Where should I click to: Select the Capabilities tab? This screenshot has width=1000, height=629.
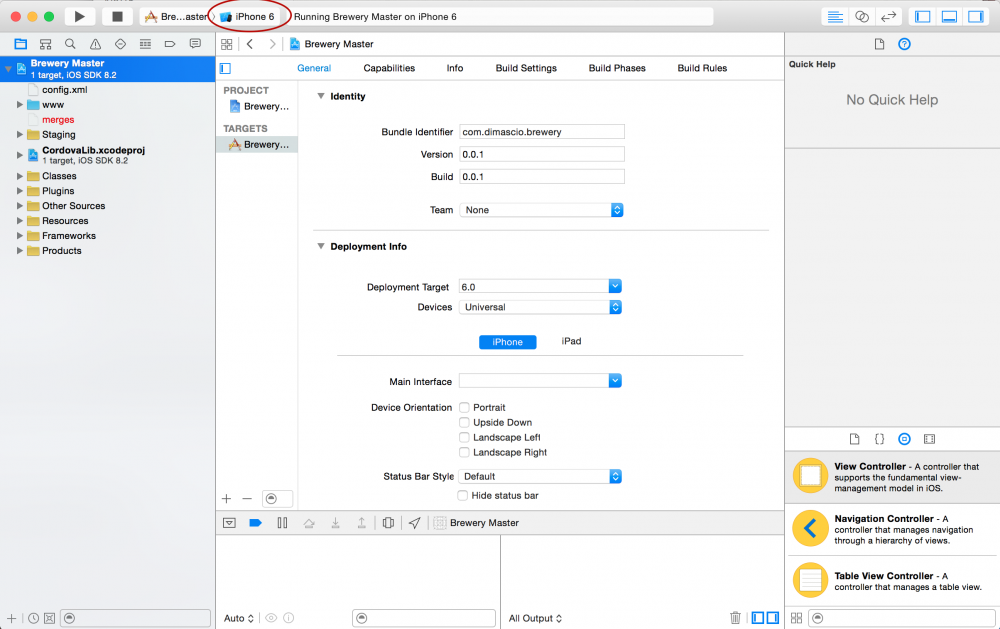tap(389, 68)
